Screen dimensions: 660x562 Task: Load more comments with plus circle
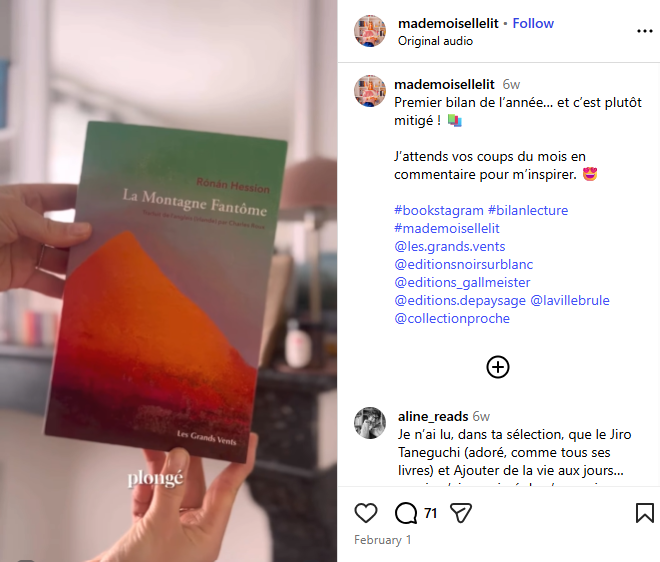498,367
